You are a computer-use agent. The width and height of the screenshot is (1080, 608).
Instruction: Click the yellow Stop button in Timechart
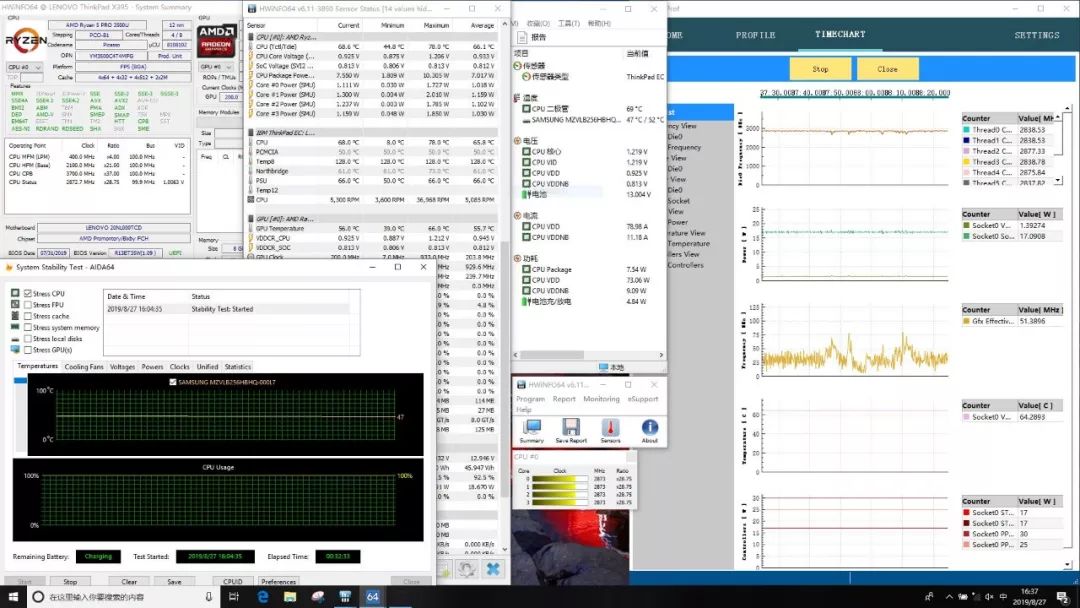tap(820, 69)
